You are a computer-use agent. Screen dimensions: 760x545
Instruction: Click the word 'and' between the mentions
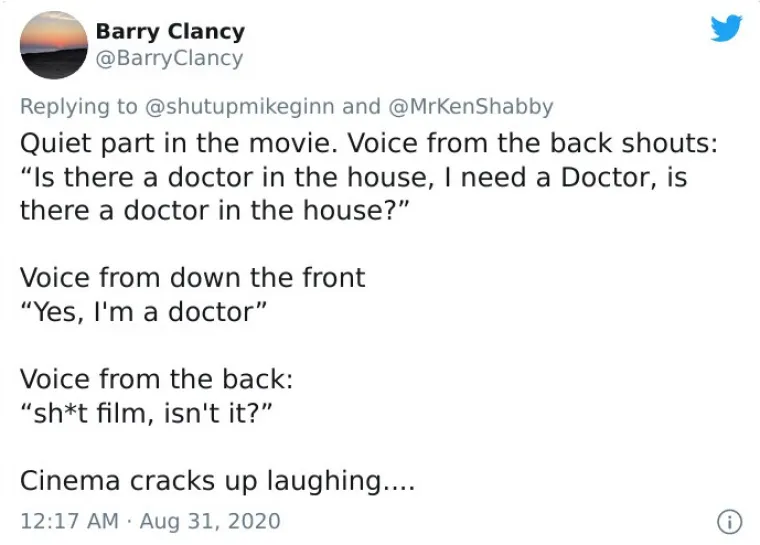click(361, 107)
